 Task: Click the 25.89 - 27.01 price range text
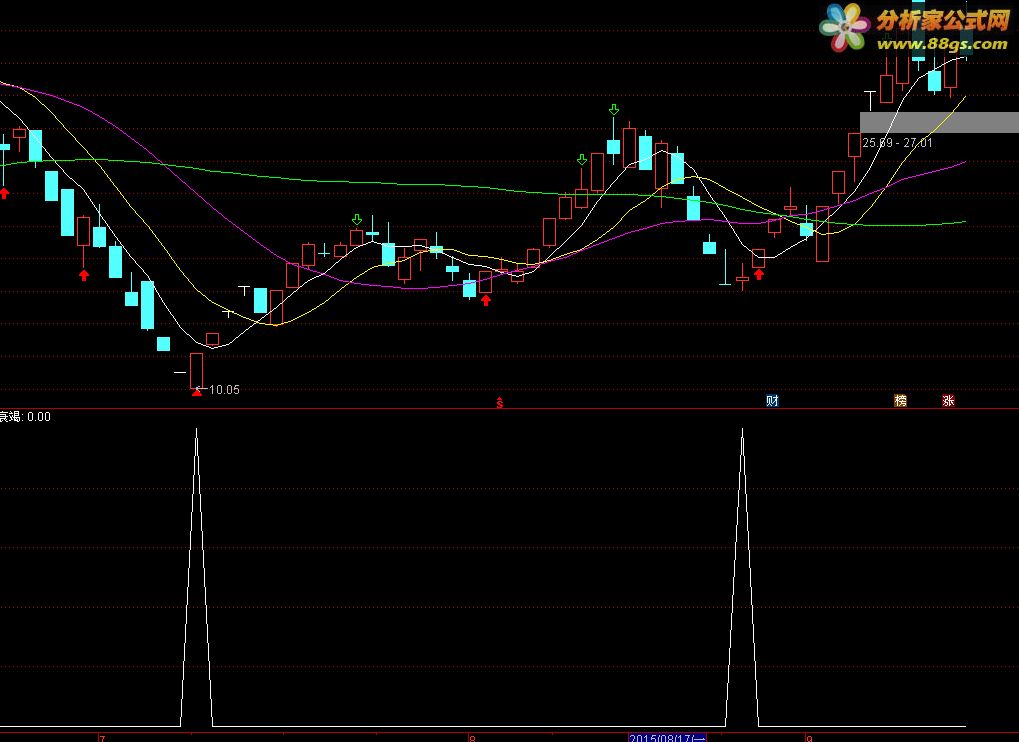click(897, 143)
